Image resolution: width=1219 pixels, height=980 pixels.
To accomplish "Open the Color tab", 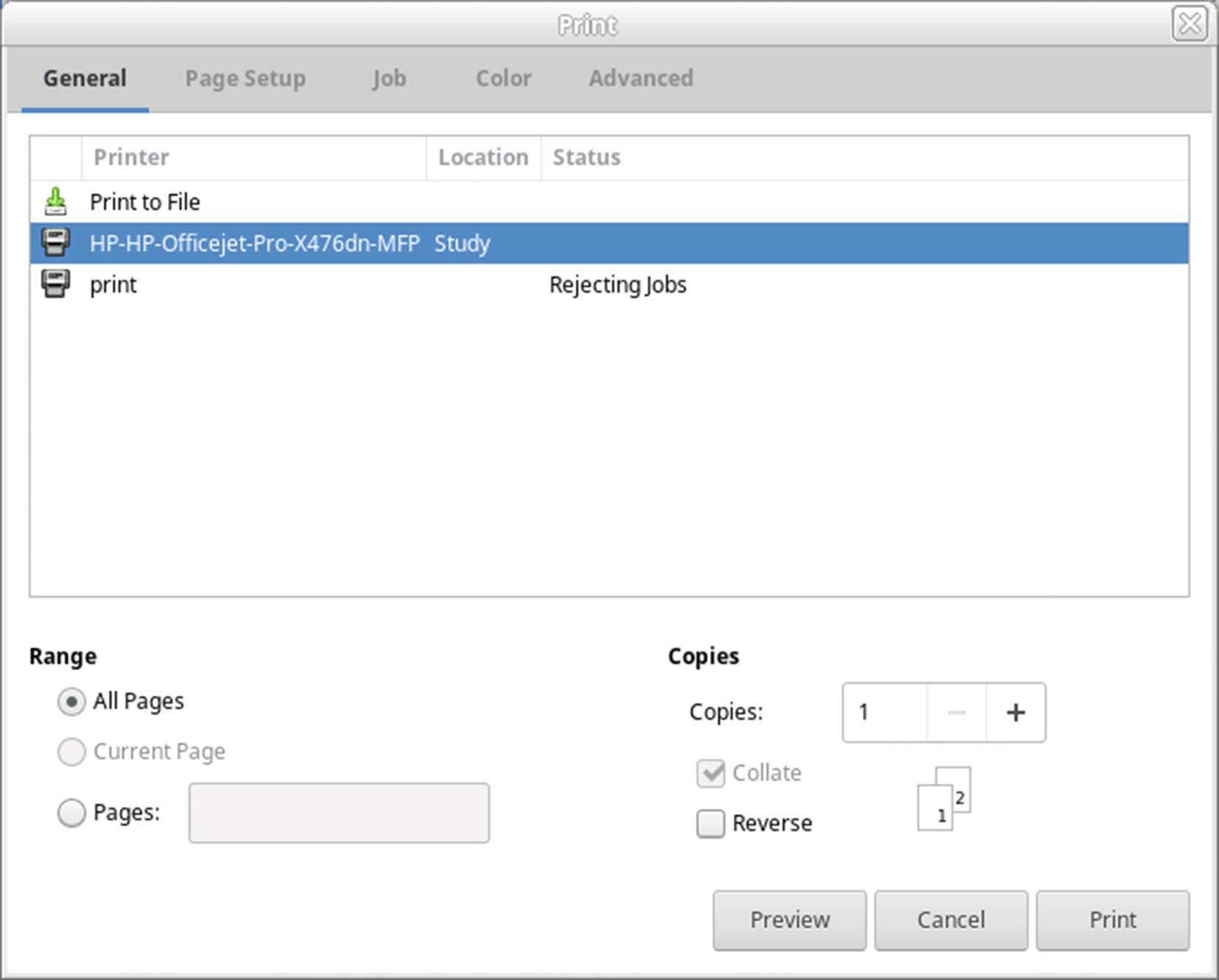I will coord(503,78).
